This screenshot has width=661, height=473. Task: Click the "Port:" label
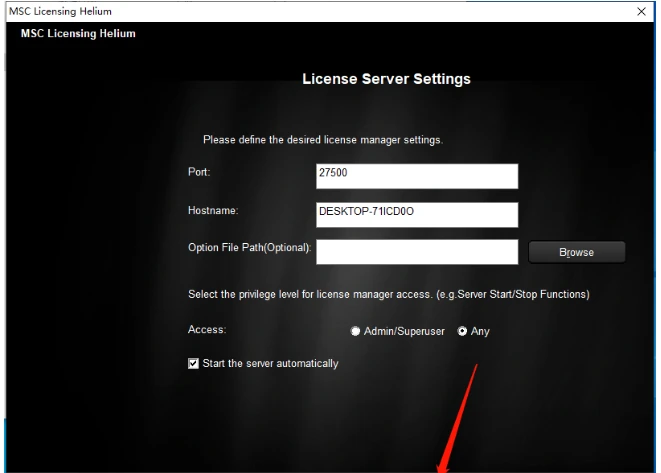coord(199,172)
